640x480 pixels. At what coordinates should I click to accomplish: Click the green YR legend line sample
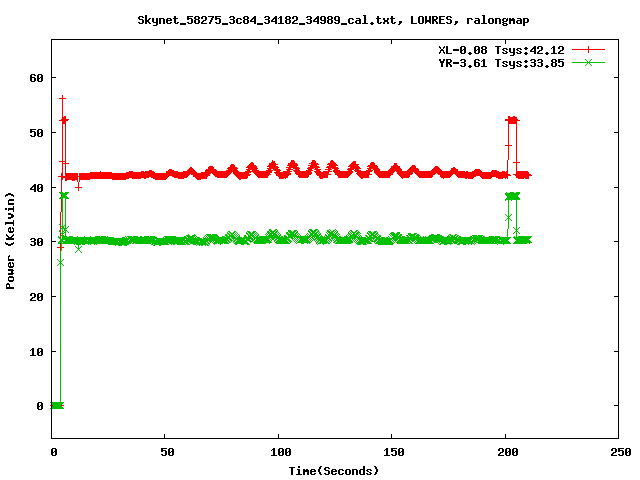(x=589, y=62)
